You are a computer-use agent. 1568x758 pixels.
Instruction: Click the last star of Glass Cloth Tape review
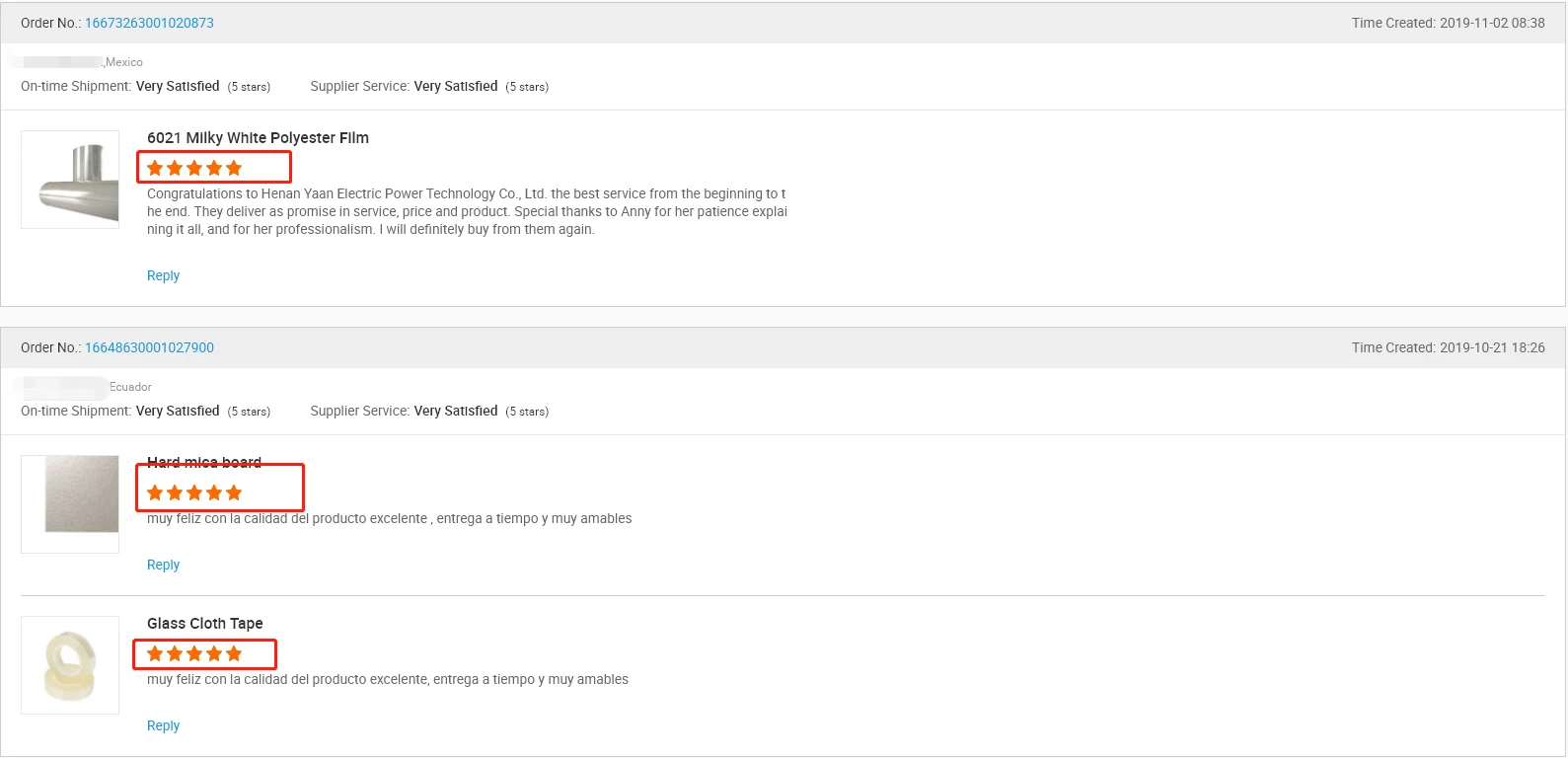234,652
